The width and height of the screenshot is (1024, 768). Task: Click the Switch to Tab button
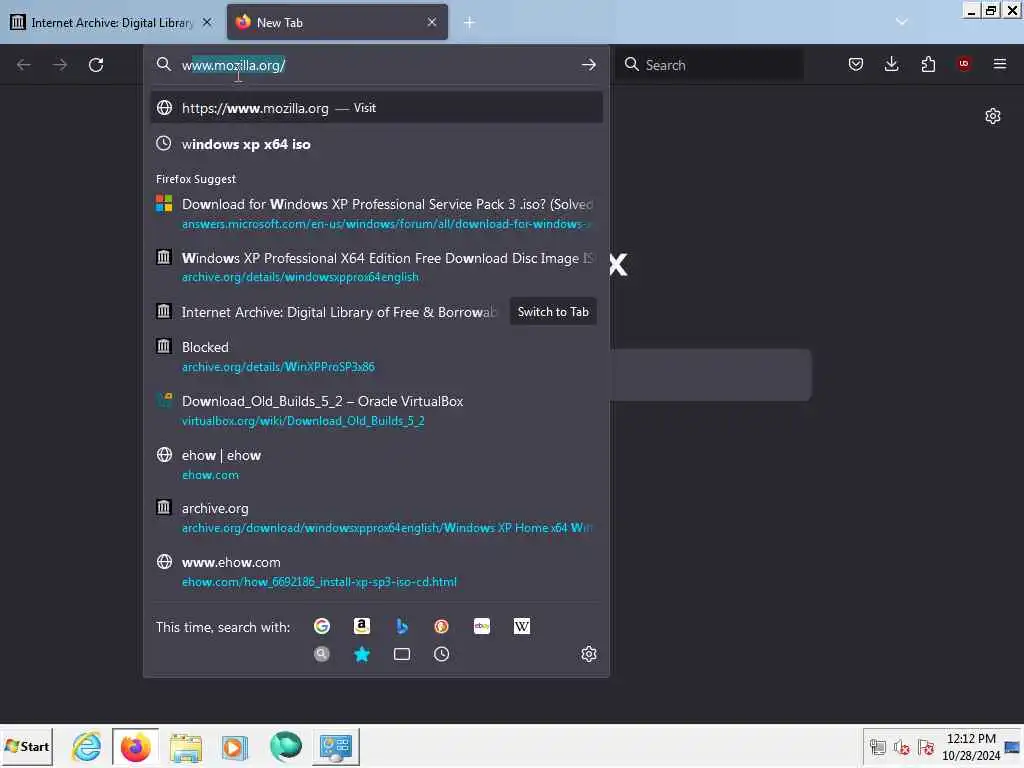tap(553, 312)
